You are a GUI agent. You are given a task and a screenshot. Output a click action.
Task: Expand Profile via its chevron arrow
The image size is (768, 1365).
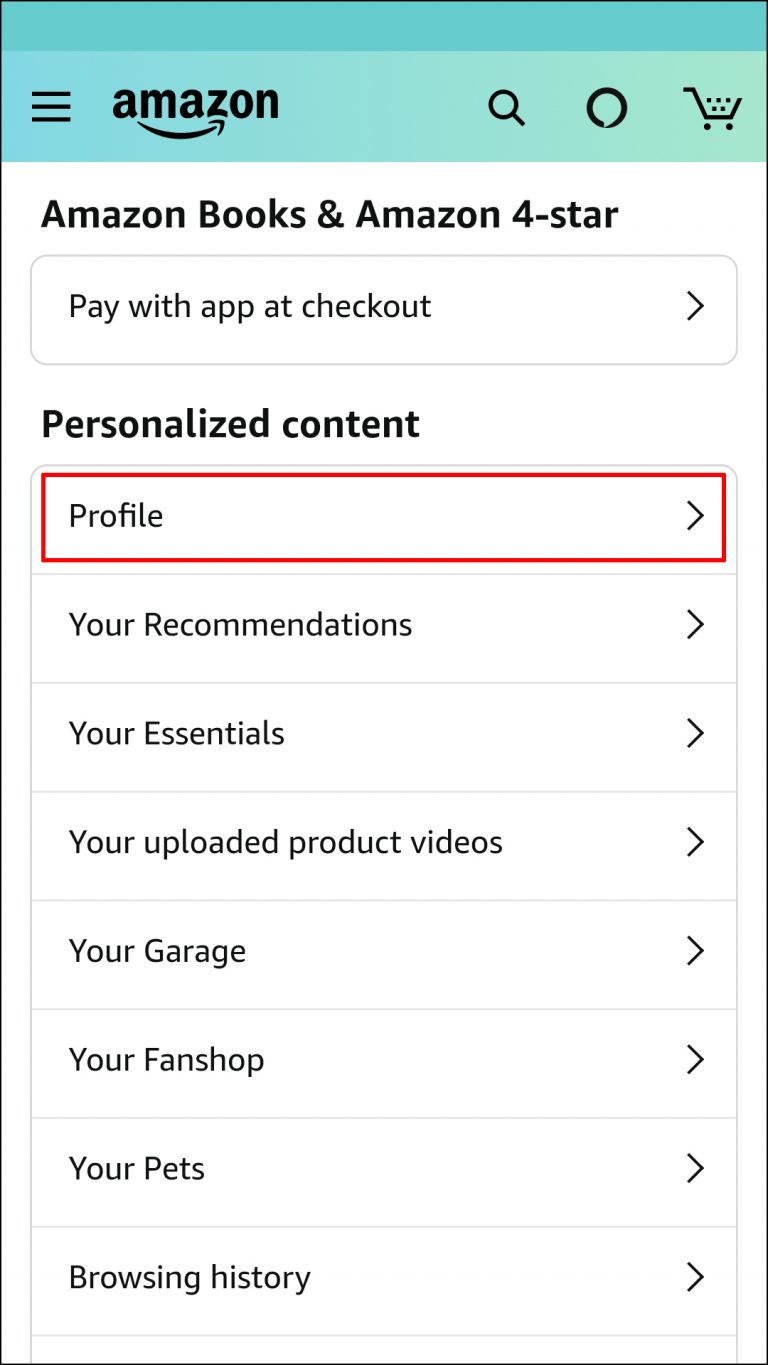tap(695, 516)
